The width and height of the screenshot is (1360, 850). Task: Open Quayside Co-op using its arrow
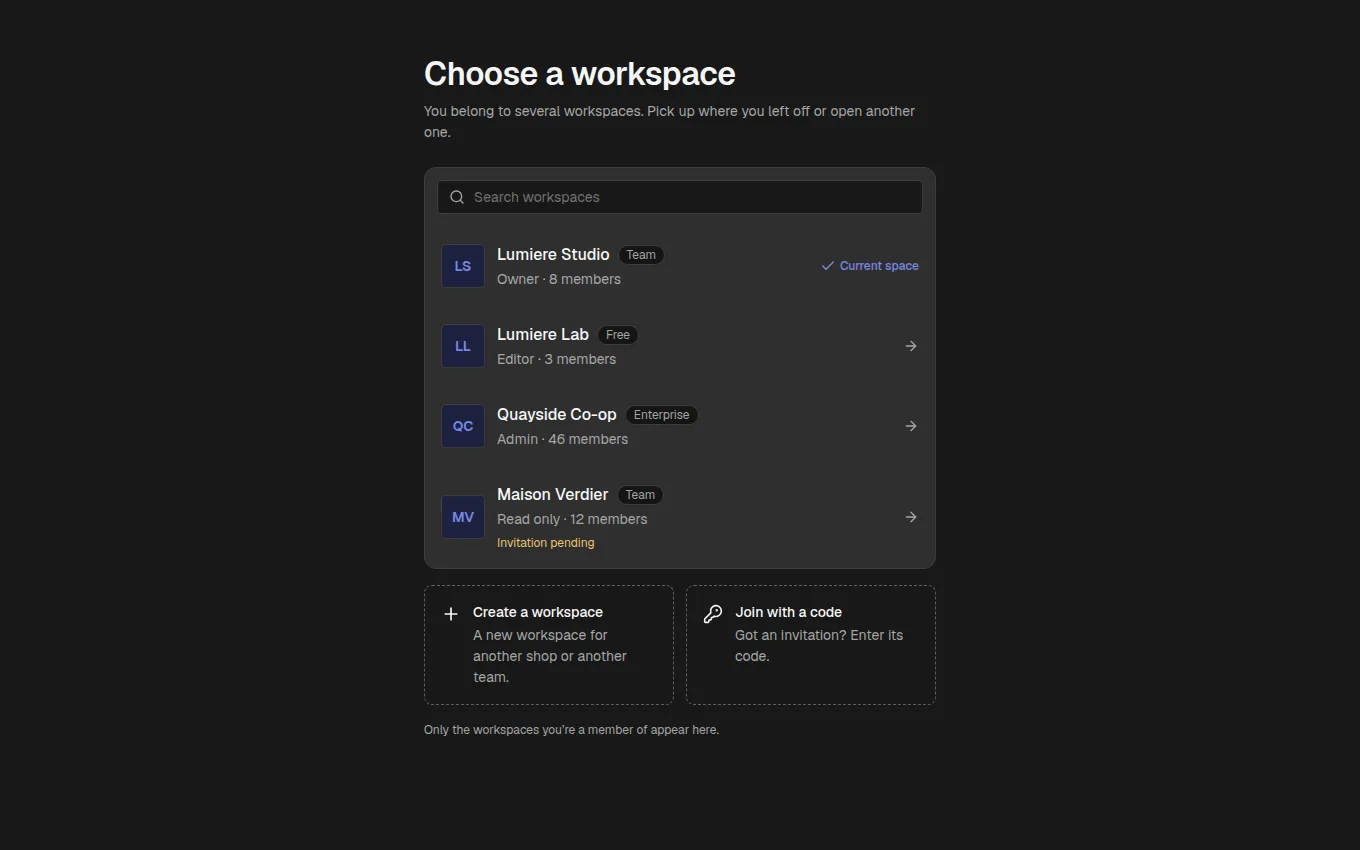[x=911, y=426]
